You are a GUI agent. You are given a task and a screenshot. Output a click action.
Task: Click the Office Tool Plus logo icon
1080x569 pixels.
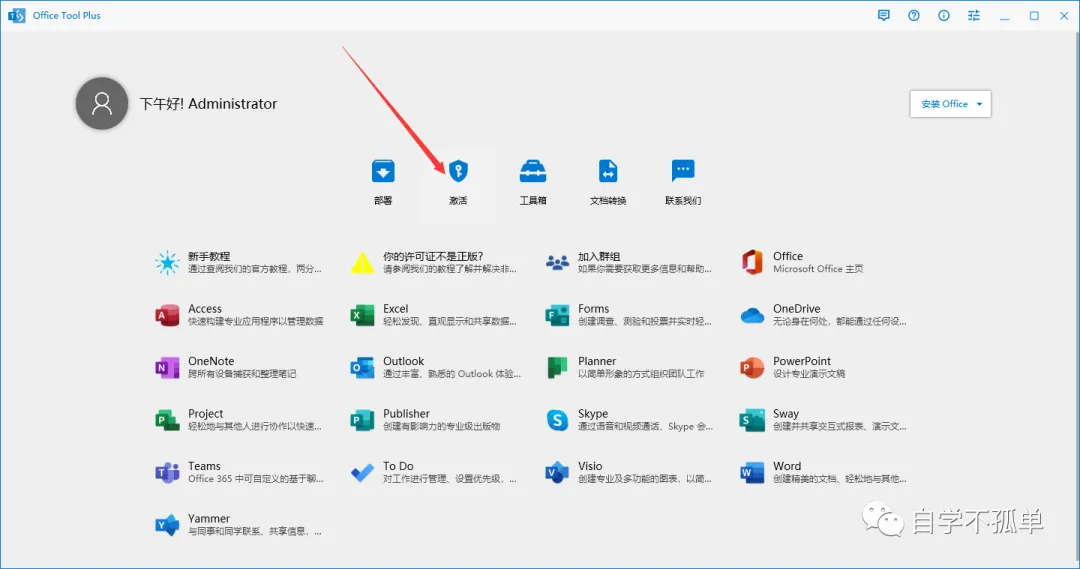point(17,15)
